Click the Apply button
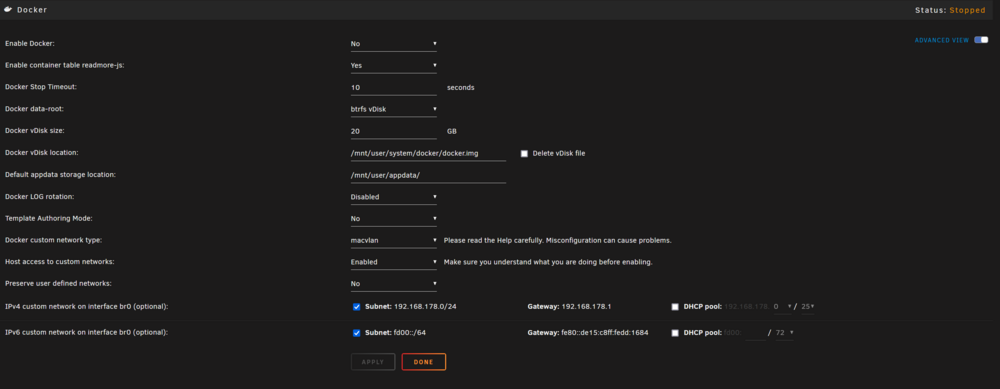 (373, 362)
